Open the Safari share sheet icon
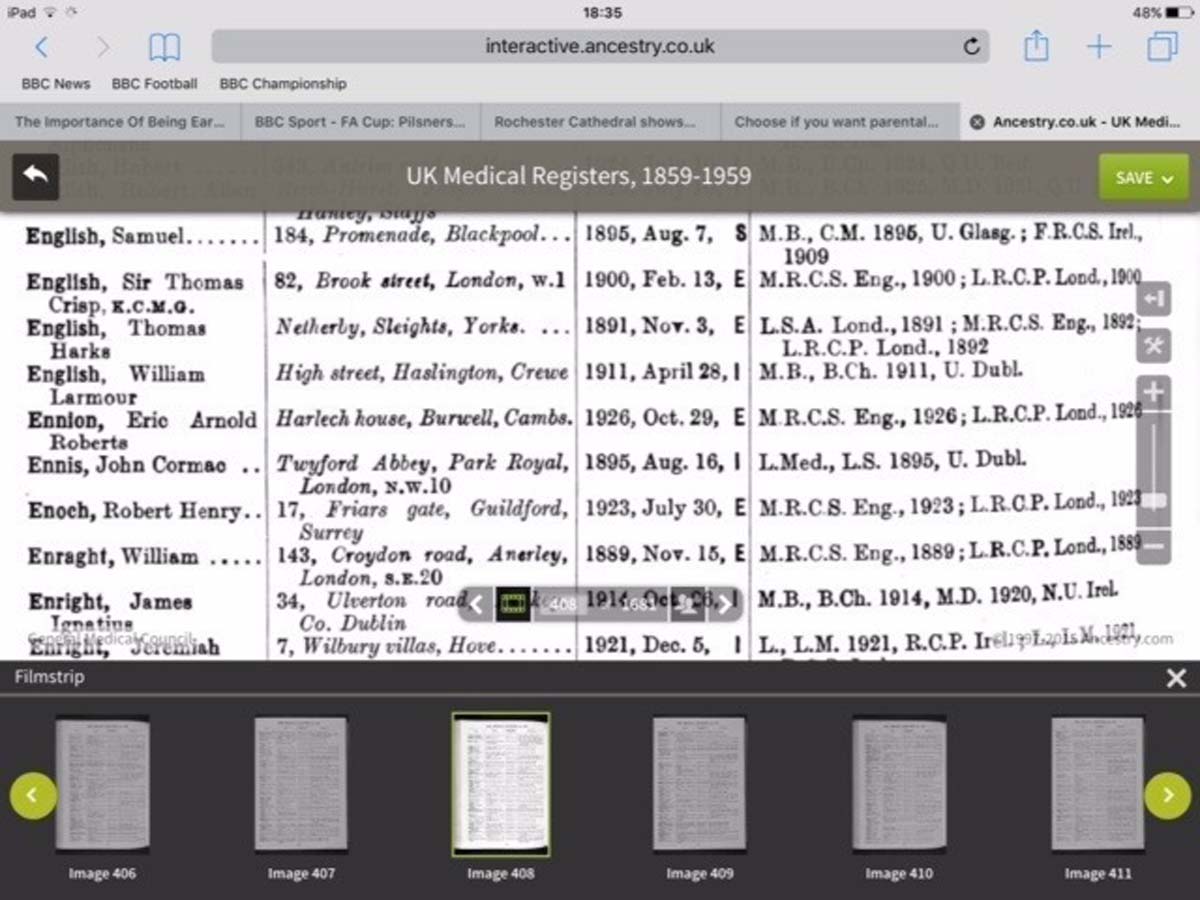The image size is (1200, 900). [x=1036, y=45]
